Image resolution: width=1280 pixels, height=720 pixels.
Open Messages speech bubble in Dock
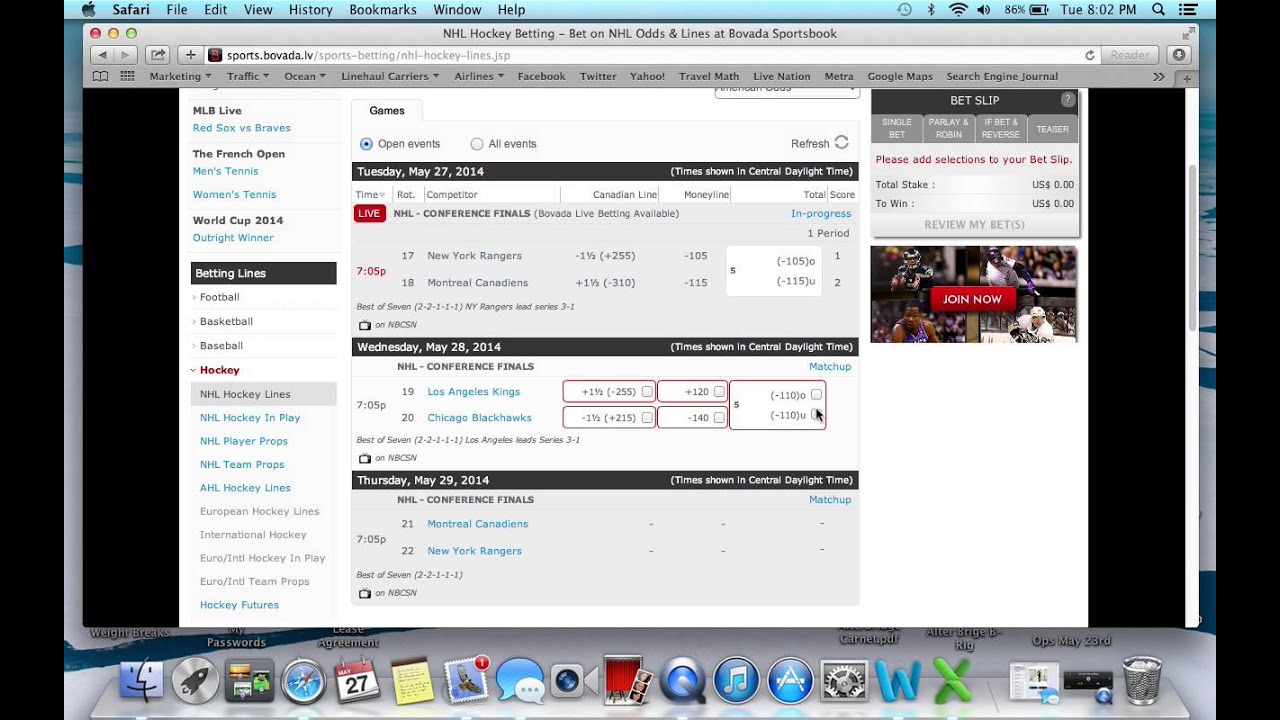tap(519, 682)
